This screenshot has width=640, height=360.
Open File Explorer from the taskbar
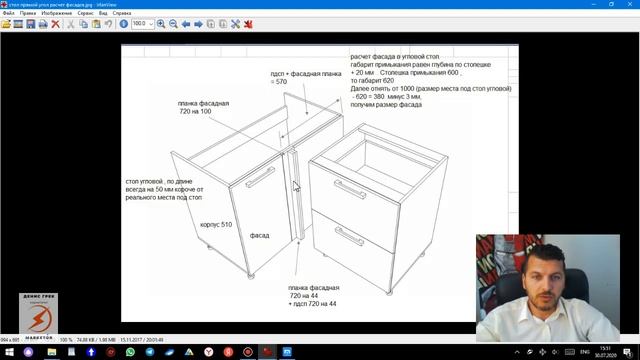[52, 352]
